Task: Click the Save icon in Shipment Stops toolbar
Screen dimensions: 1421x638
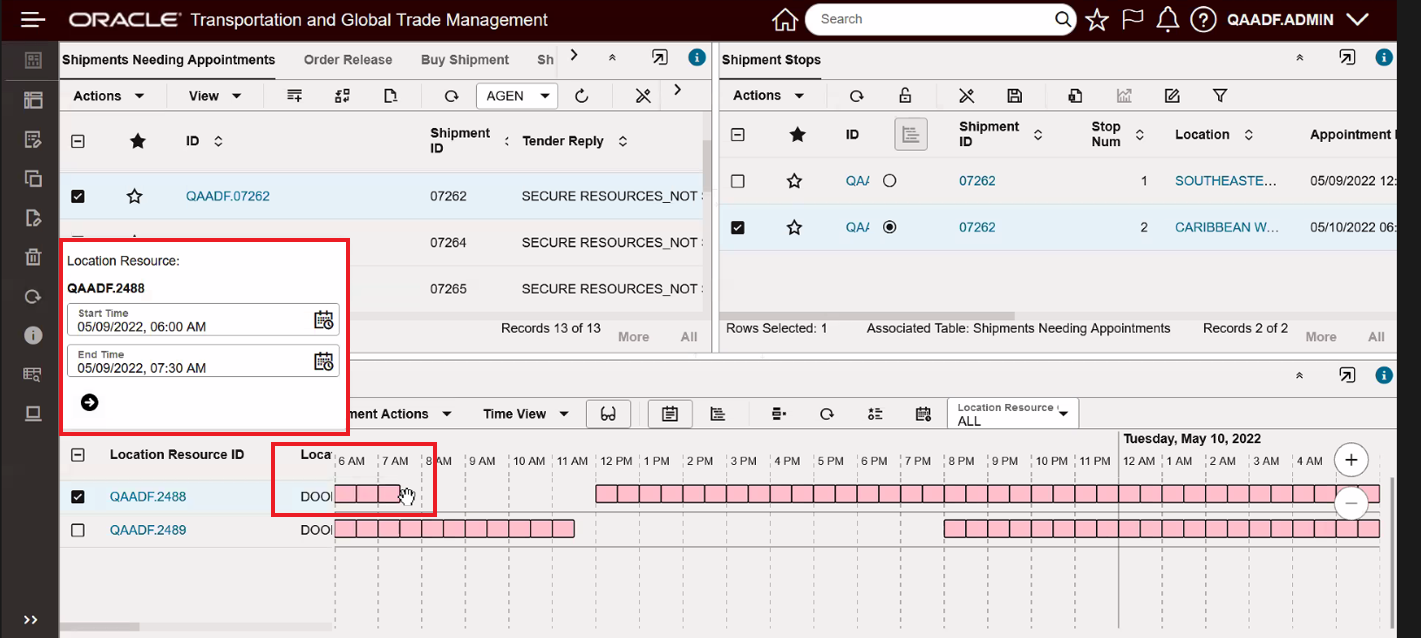Action: pyautogui.click(x=1014, y=96)
